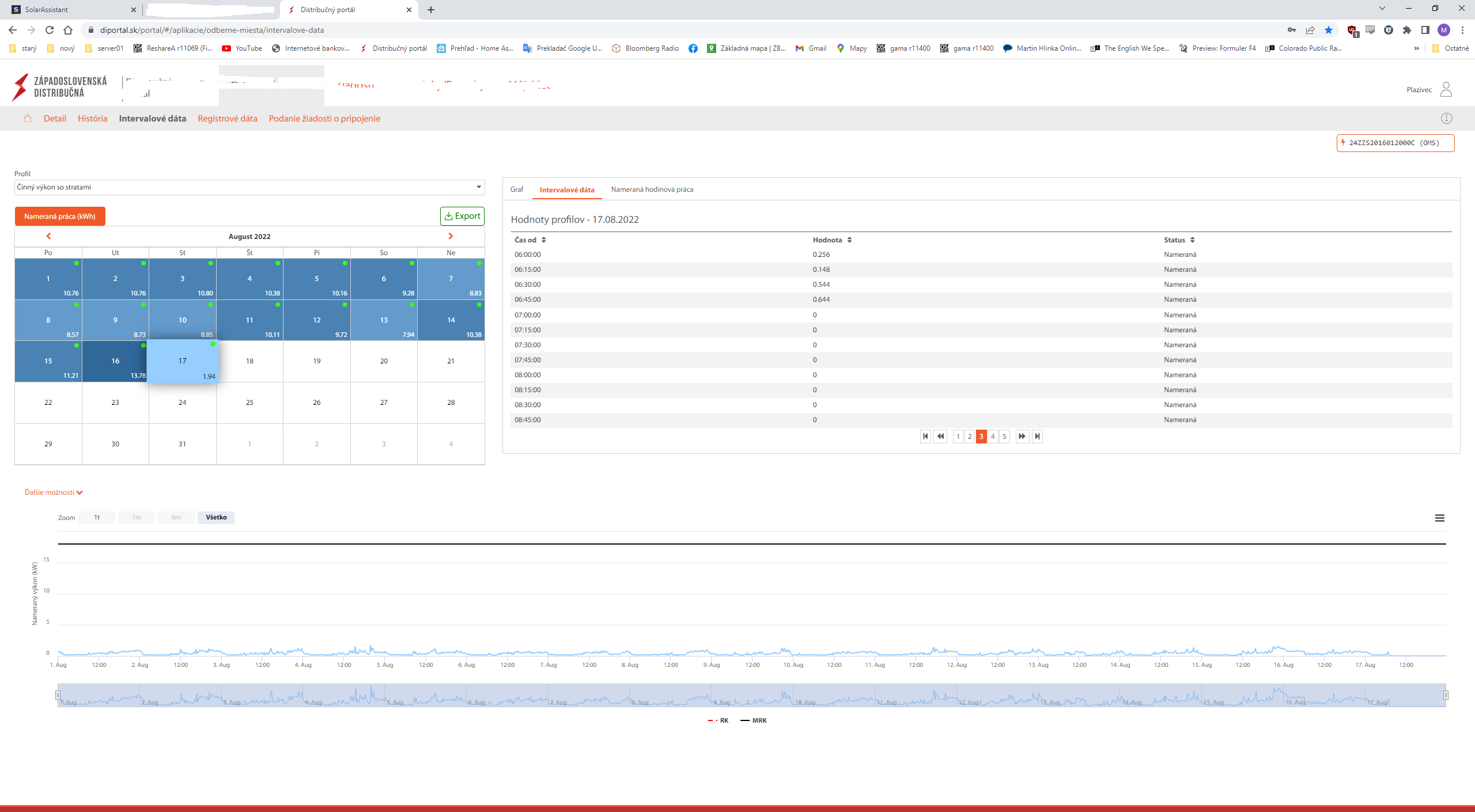Open the info circle icon
The image size is (1475, 812).
pos(1446,118)
